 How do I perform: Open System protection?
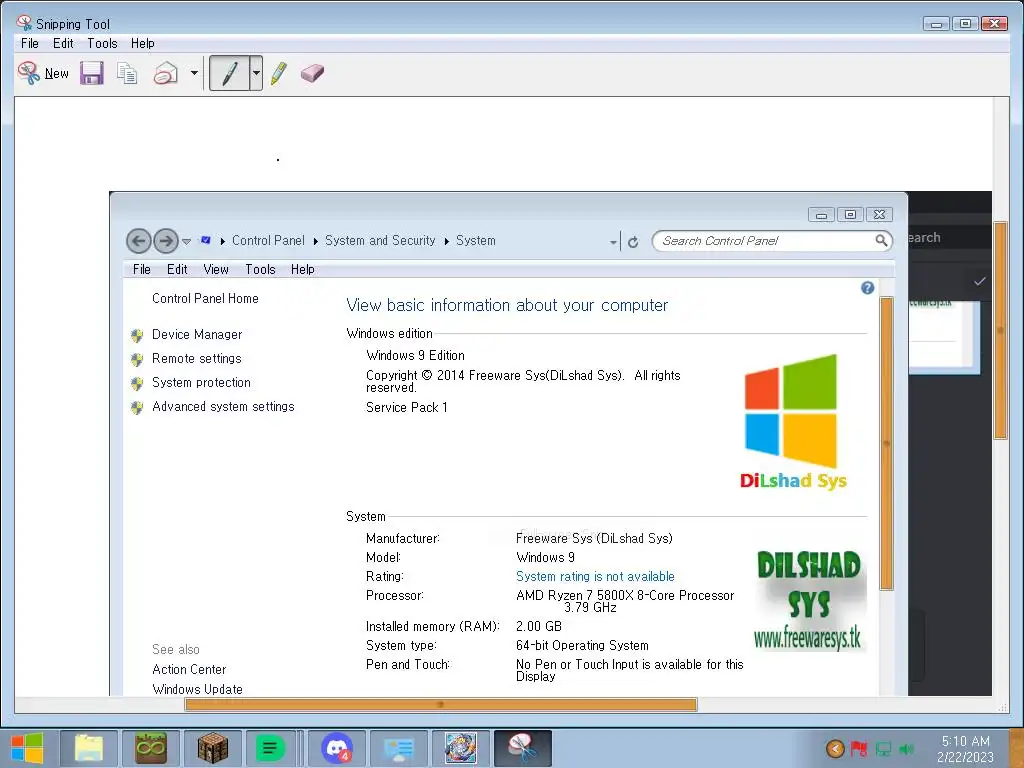(x=201, y=383)
